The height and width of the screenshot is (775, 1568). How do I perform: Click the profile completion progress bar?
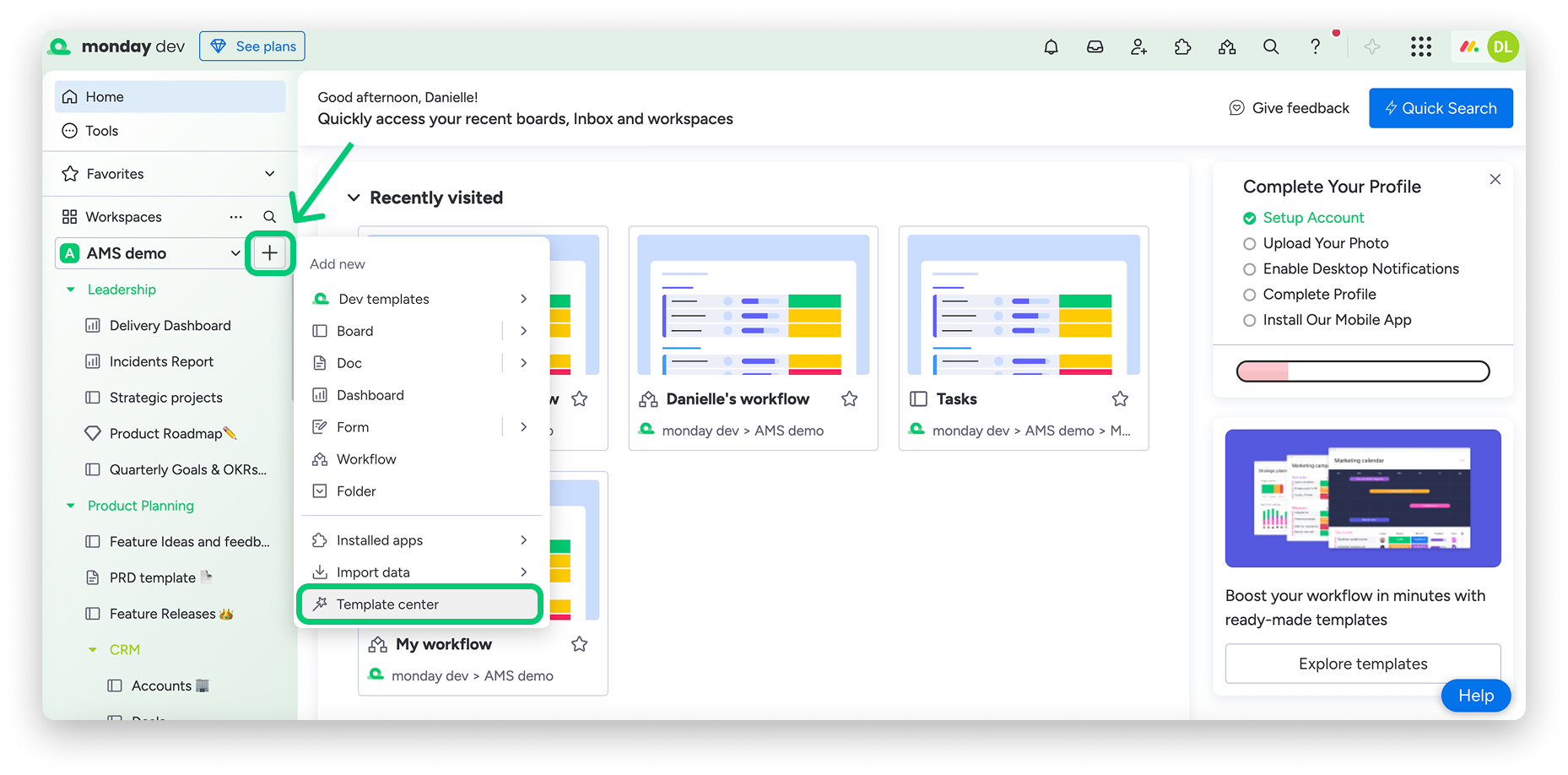tap(1363, 371)
